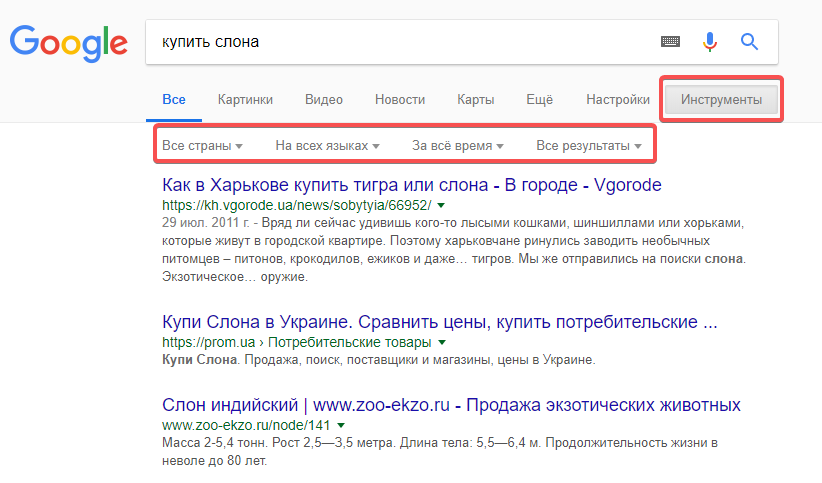The image size is (822, 483).
Task: Open the За всё время filter
Action: [x=458, y=146]
